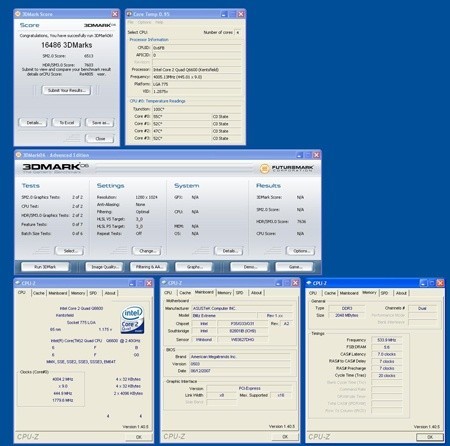Viewport: 450px width, 446px height.
Task: Select Cache tab in left CPU-Z window
Action: [39, 293]
